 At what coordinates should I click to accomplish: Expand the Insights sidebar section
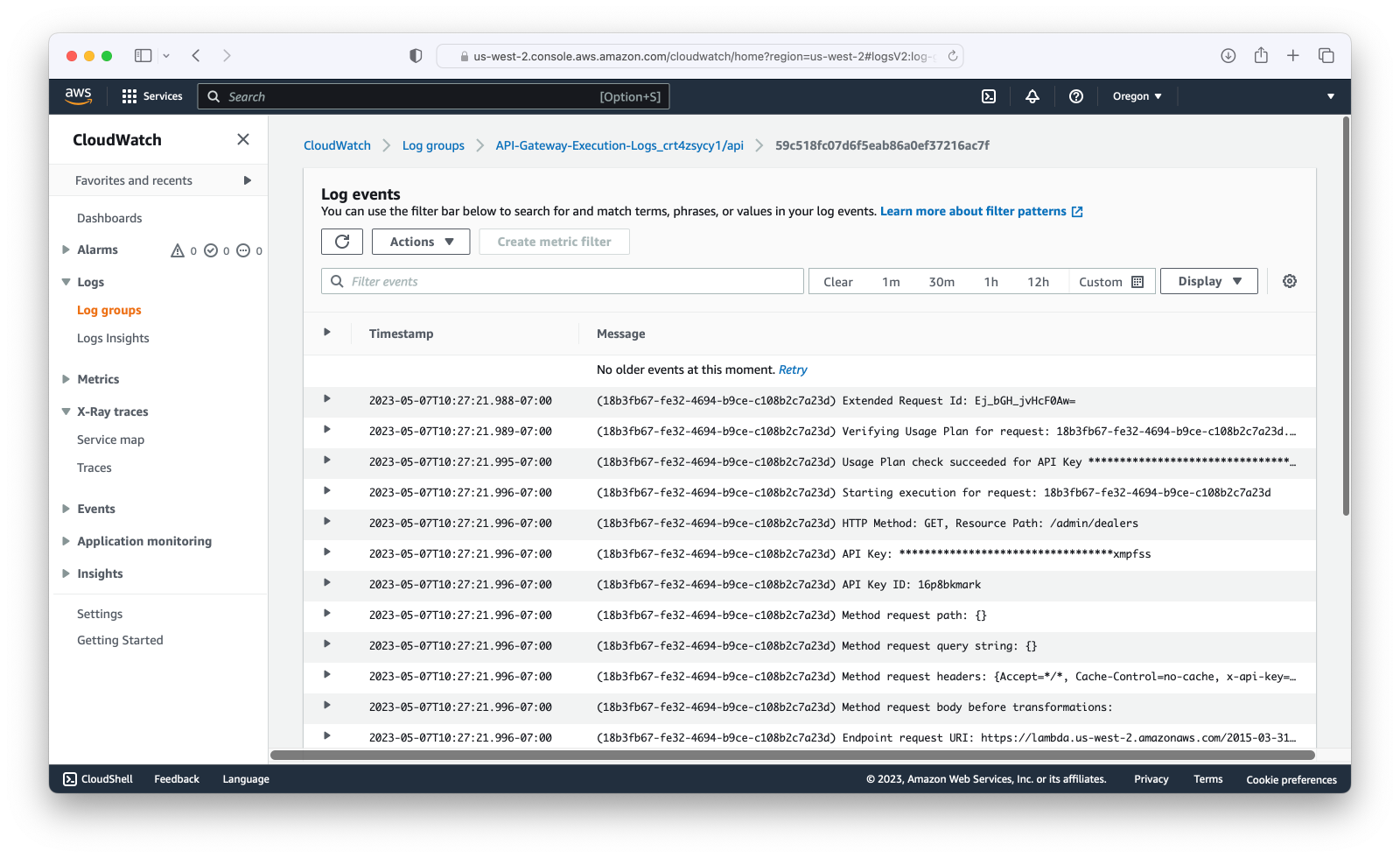(66, 573)
